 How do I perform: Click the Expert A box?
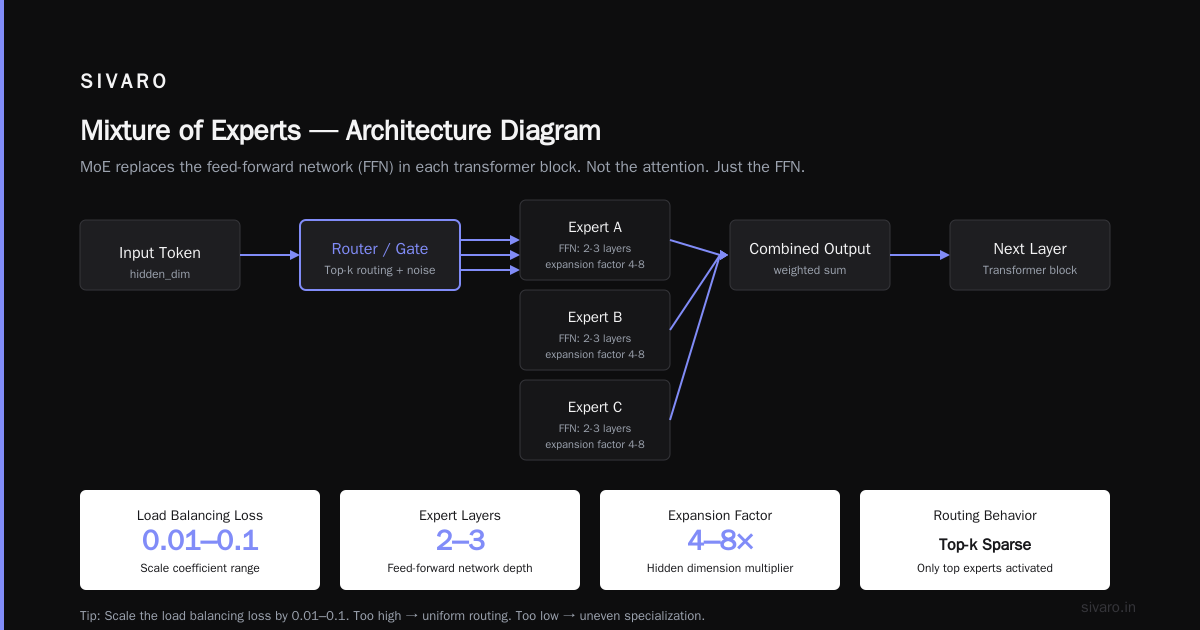click(595, 240)
